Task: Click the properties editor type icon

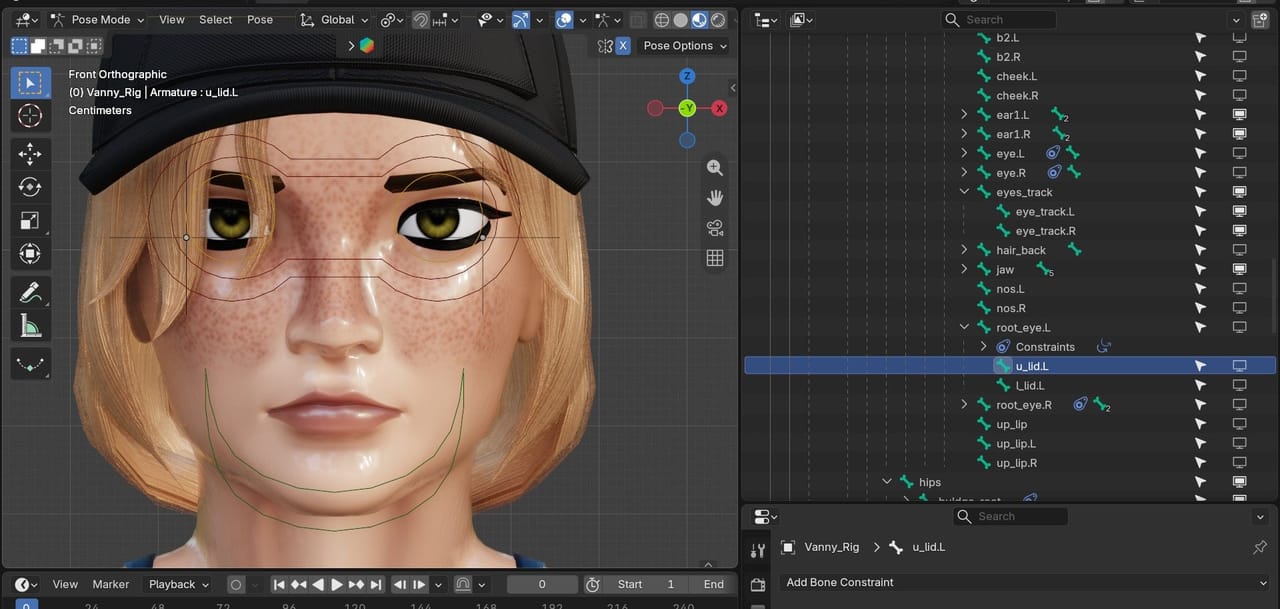Action: coord(766,516)
